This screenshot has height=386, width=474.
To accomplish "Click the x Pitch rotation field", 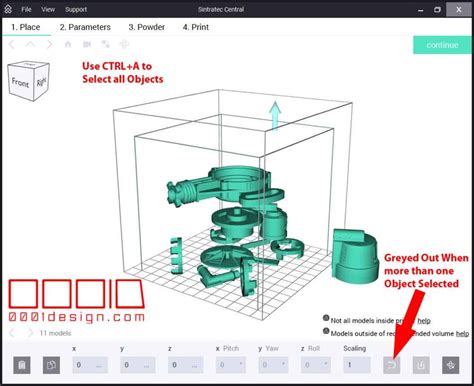I will [x=231, y=365].
